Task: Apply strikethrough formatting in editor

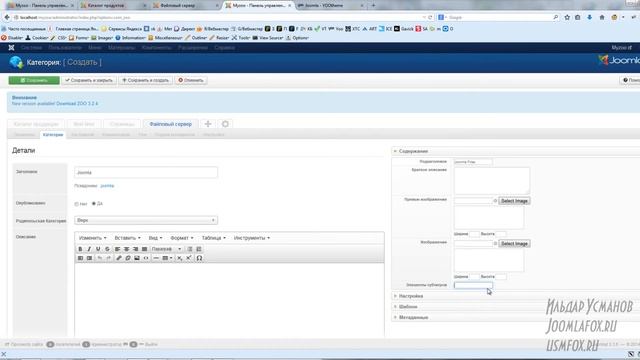Action: [x=107, y=249]
